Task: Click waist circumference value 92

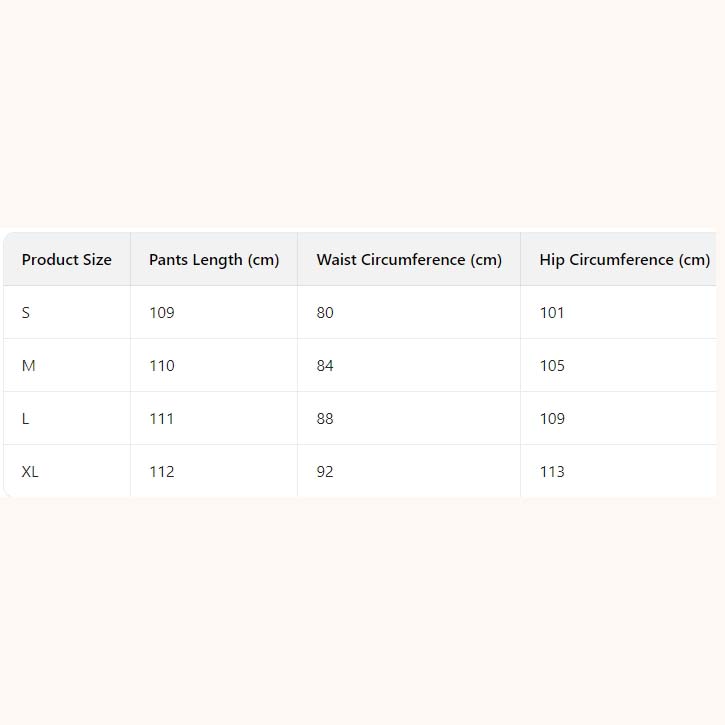Action: [325, 472]
